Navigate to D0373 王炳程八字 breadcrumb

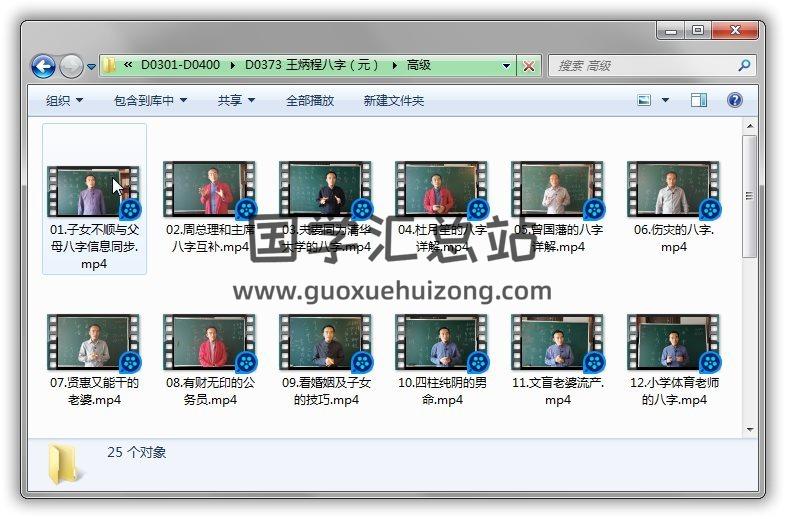(x=311, y=65)
